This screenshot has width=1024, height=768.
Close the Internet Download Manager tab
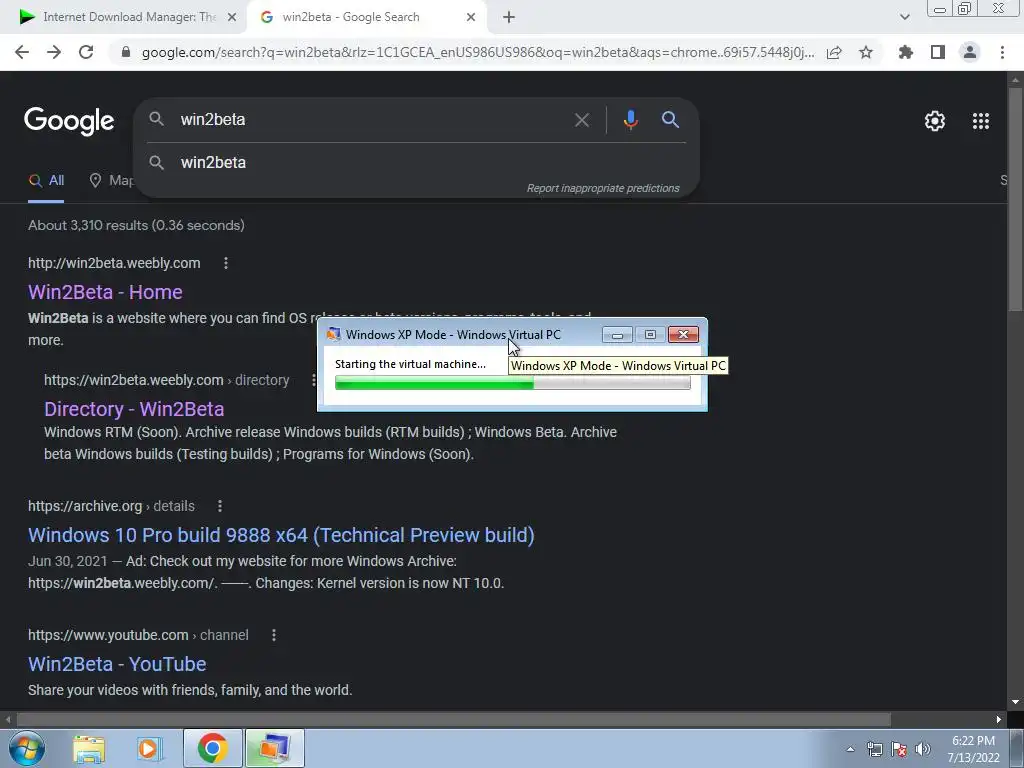point(232,17)
